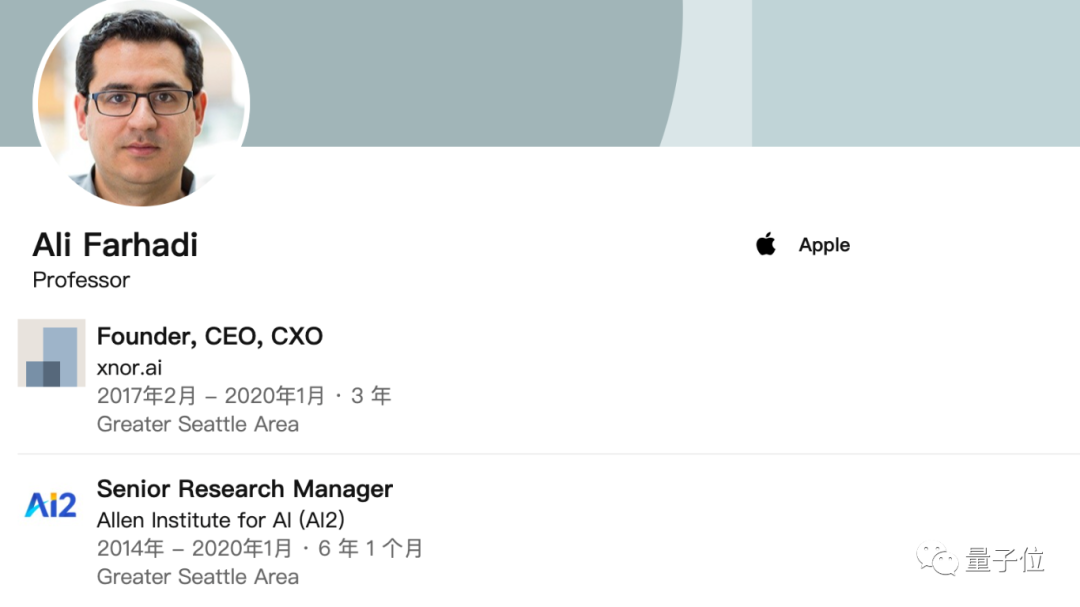Select the Founder, CEO, CXO title

(209, 336)
